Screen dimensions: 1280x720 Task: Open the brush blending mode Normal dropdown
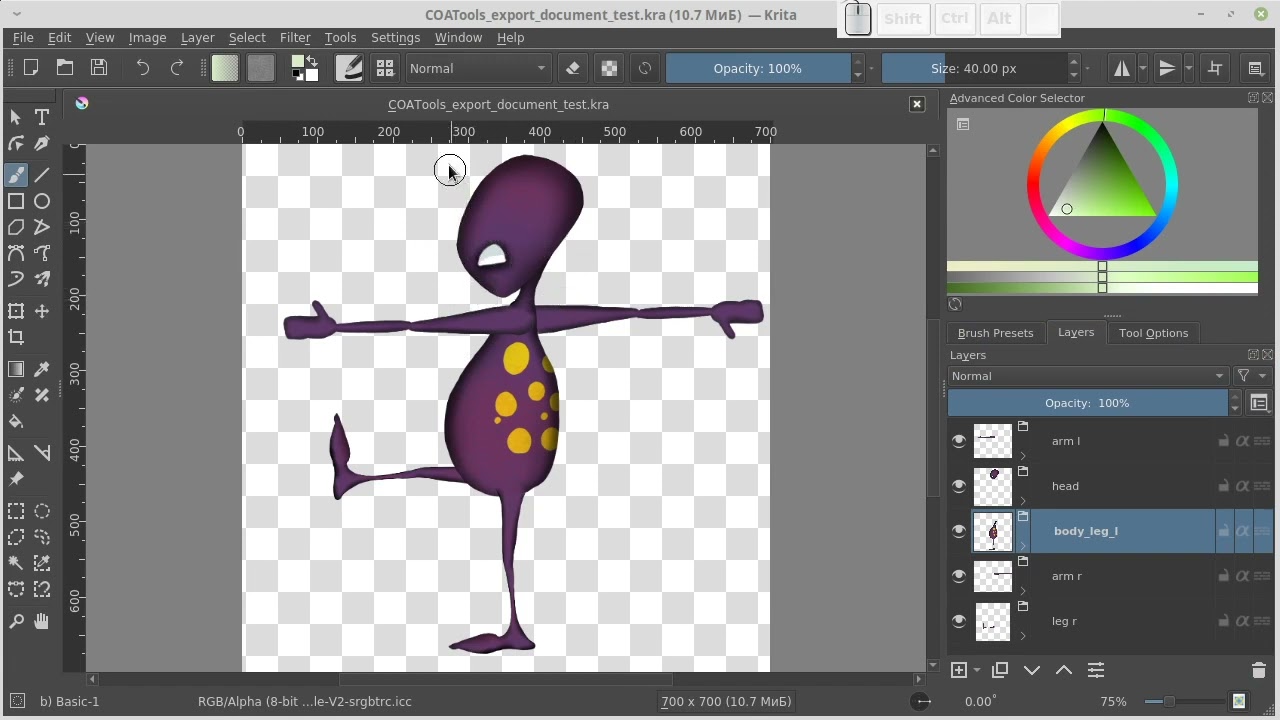pos(478,68)
